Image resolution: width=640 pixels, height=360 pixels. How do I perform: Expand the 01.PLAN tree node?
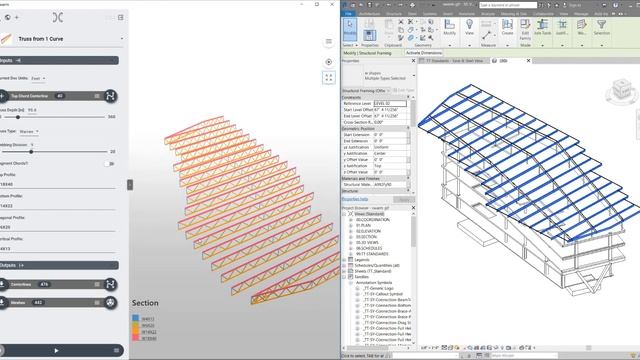coord(351,225)
